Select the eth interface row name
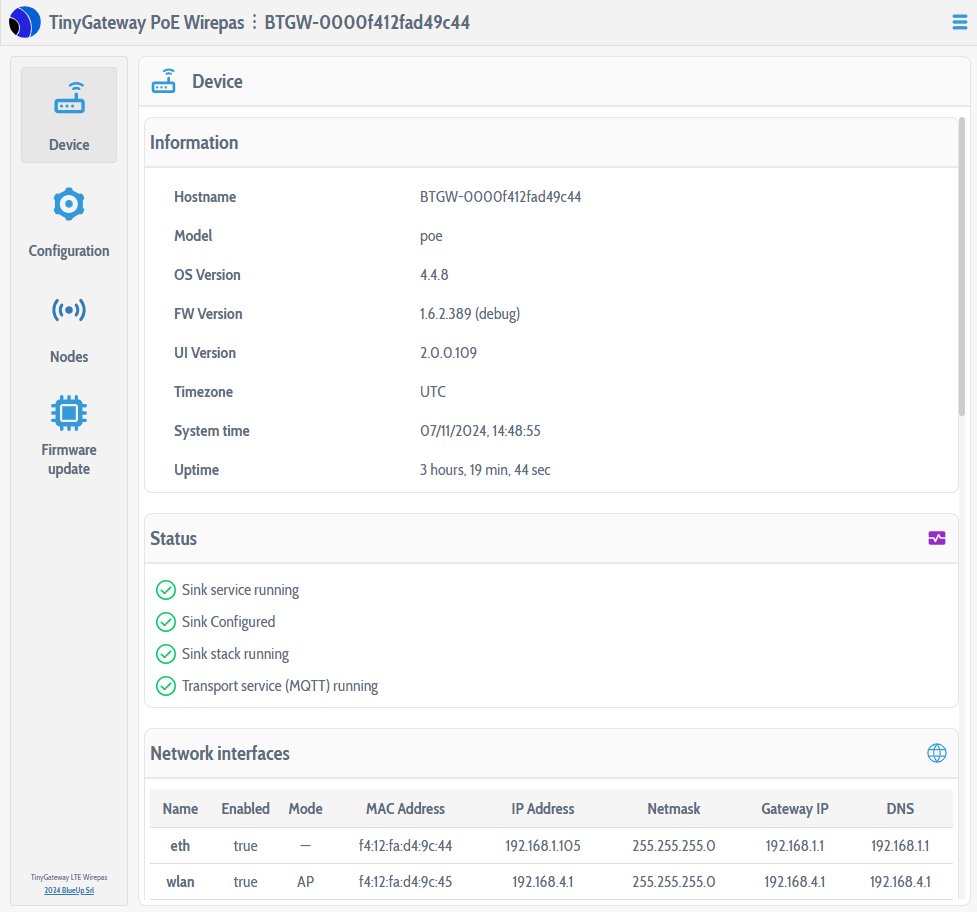Viewport: 977px width, 912px height. (x=180, y=846)
